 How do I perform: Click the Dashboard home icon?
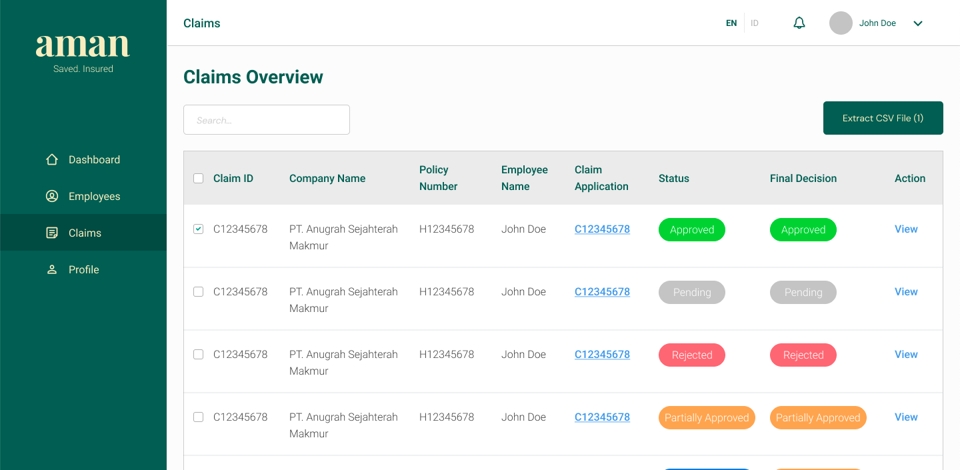52,160
